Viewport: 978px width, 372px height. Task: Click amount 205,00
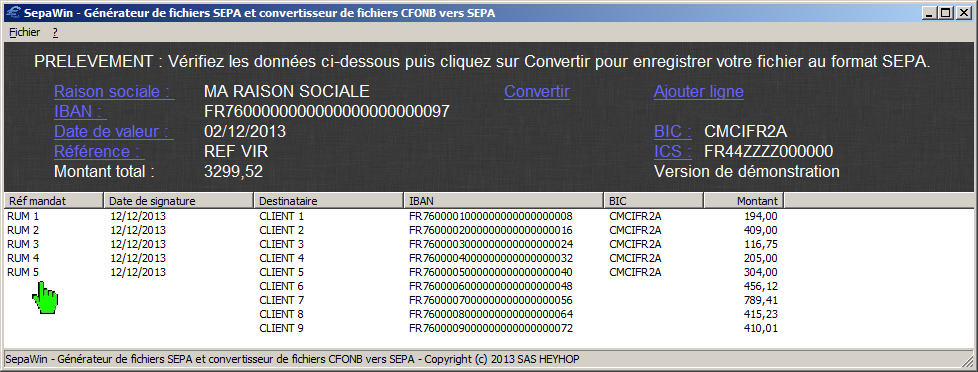pyautogui.click(x=761, y=258)
